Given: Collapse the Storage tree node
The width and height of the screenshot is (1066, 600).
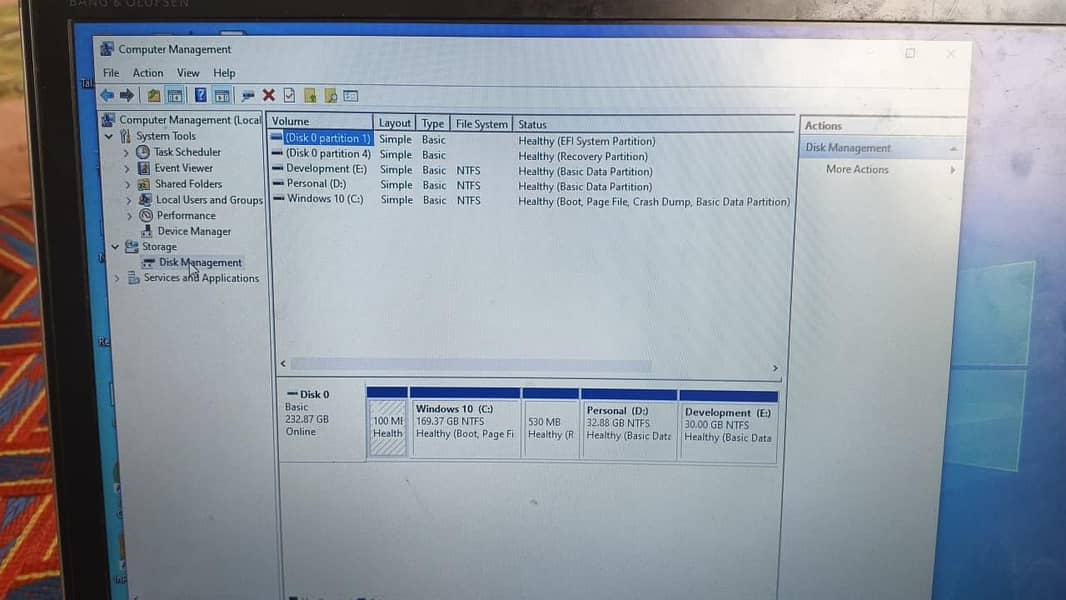Looking at the screenshot, I should pyautogui.click(x=115, y=247).
